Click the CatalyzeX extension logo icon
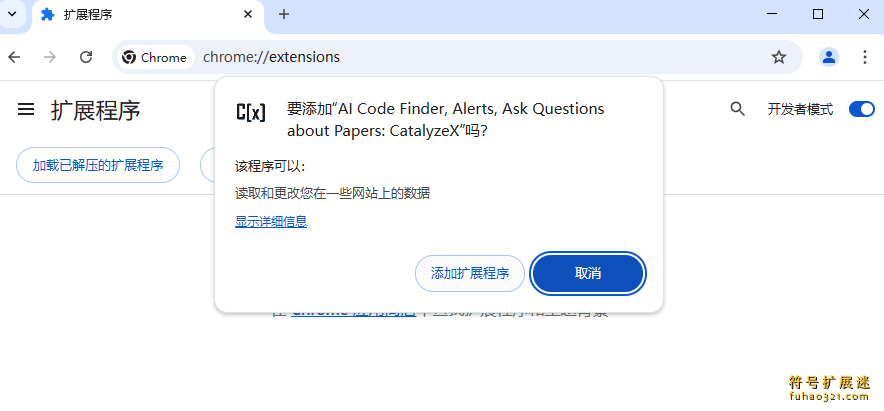The height and width of the screenshot is (411, 884). coord(251,112)
